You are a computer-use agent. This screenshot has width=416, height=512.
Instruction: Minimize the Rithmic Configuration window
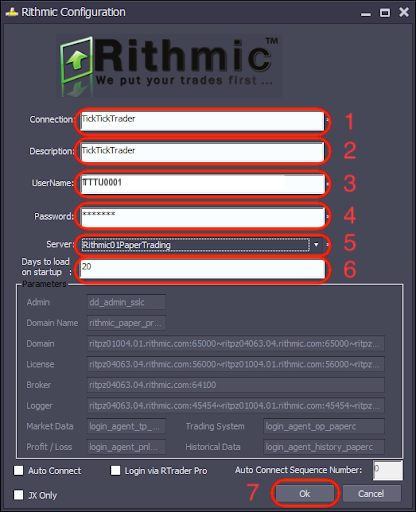tap(366, 13)
